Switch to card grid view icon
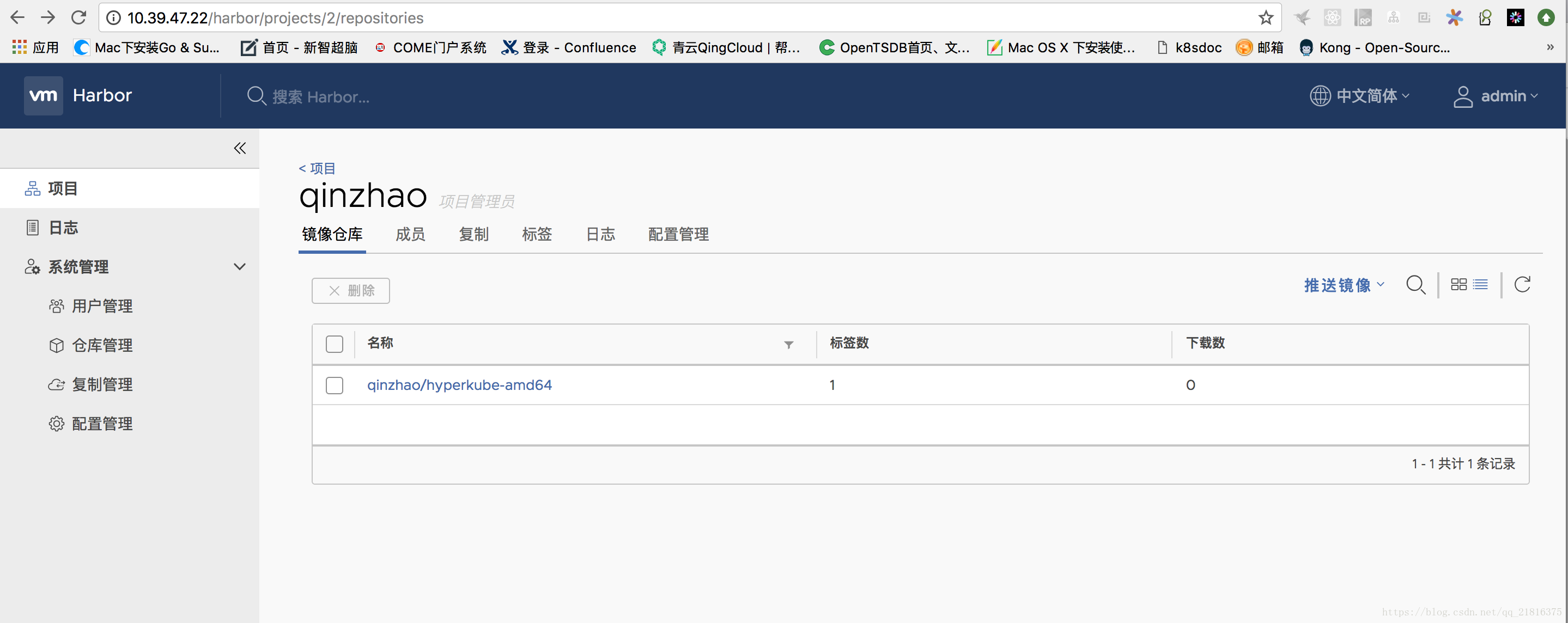 pos(1458,285)
